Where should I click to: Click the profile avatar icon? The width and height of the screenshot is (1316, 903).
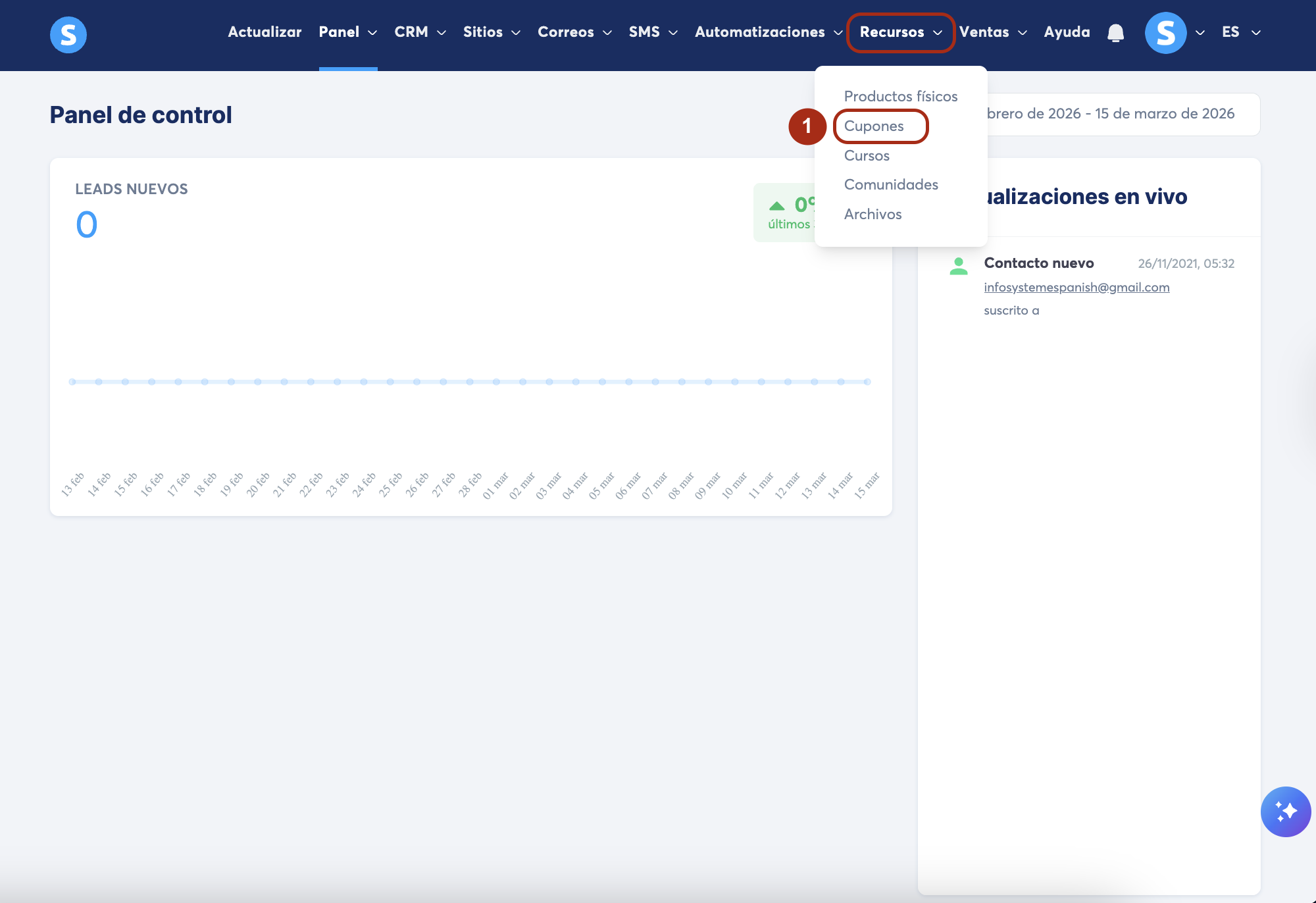pyautogui.click(x=1165, y=33)
